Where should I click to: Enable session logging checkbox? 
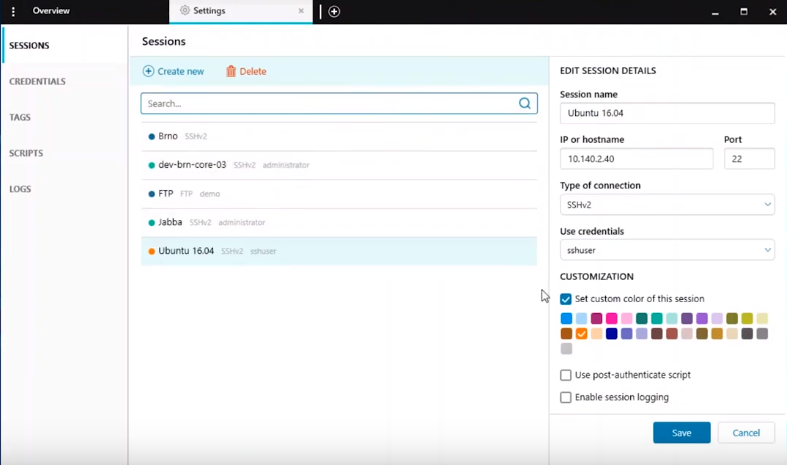(x=566, y=397)
